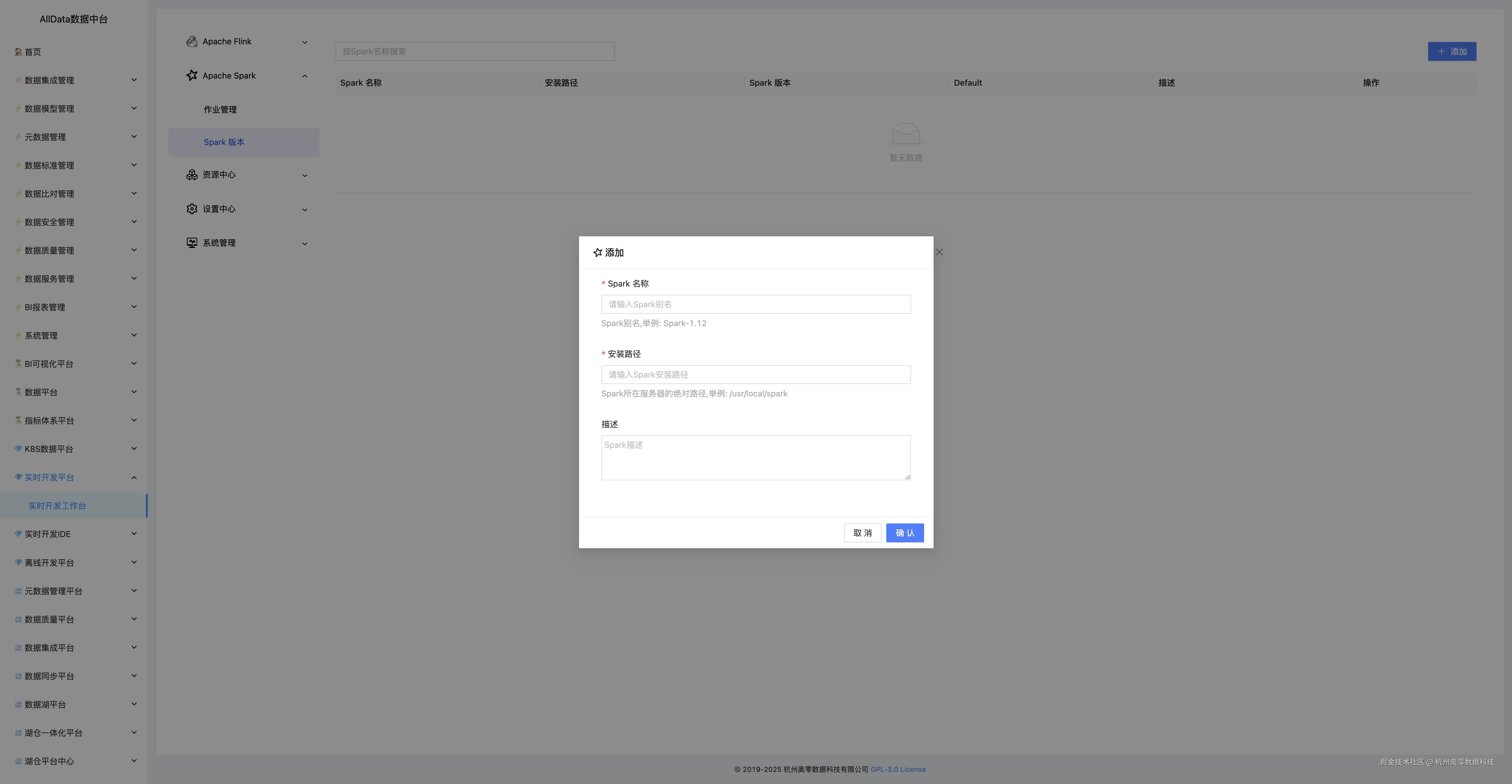Click the empty data inbox icon
This screenshot has height=784, width=1512.
(x=906, y=134)
